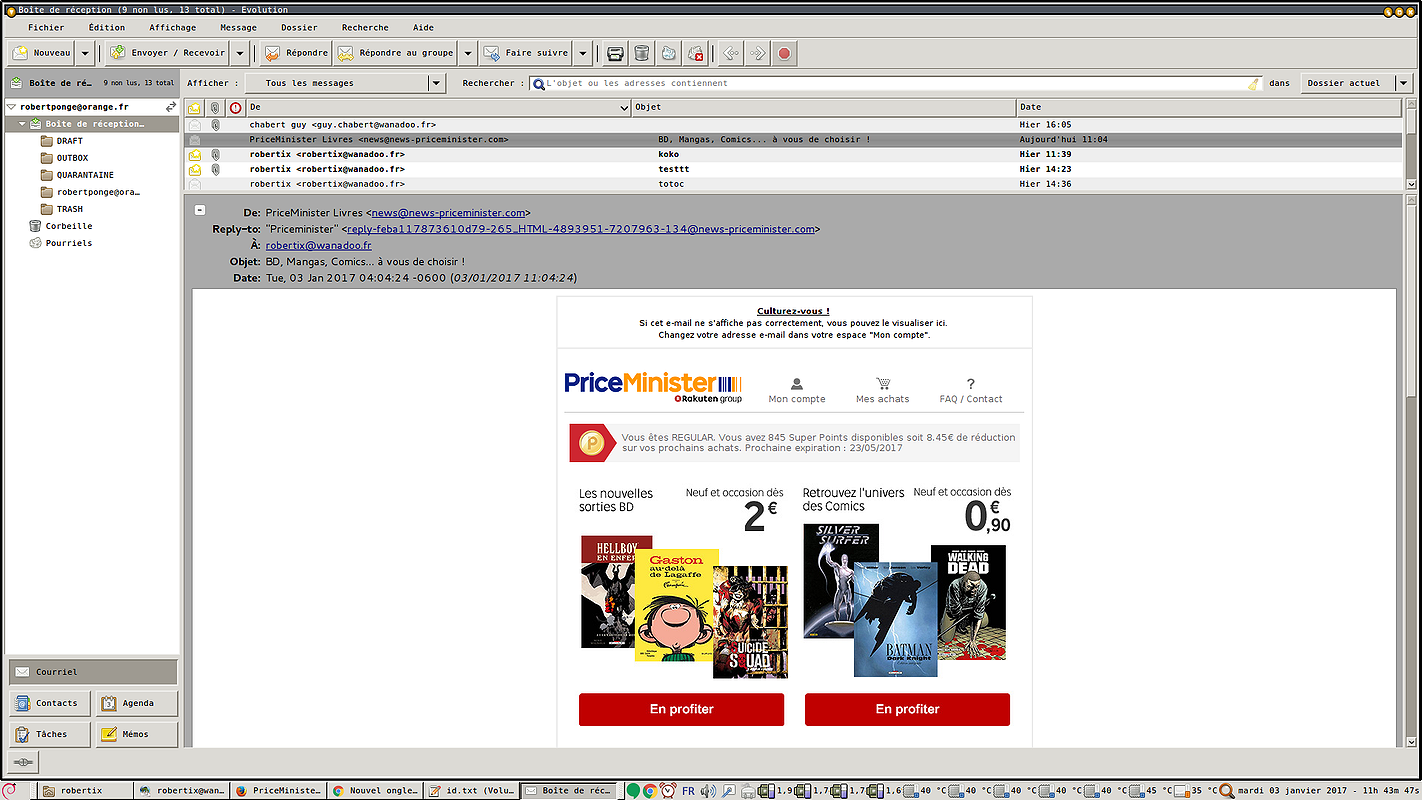Sort by attachment paperclip column header
Image resolution: width=1422 pixels, height=800 pixels.
click(x=214, y=107)
